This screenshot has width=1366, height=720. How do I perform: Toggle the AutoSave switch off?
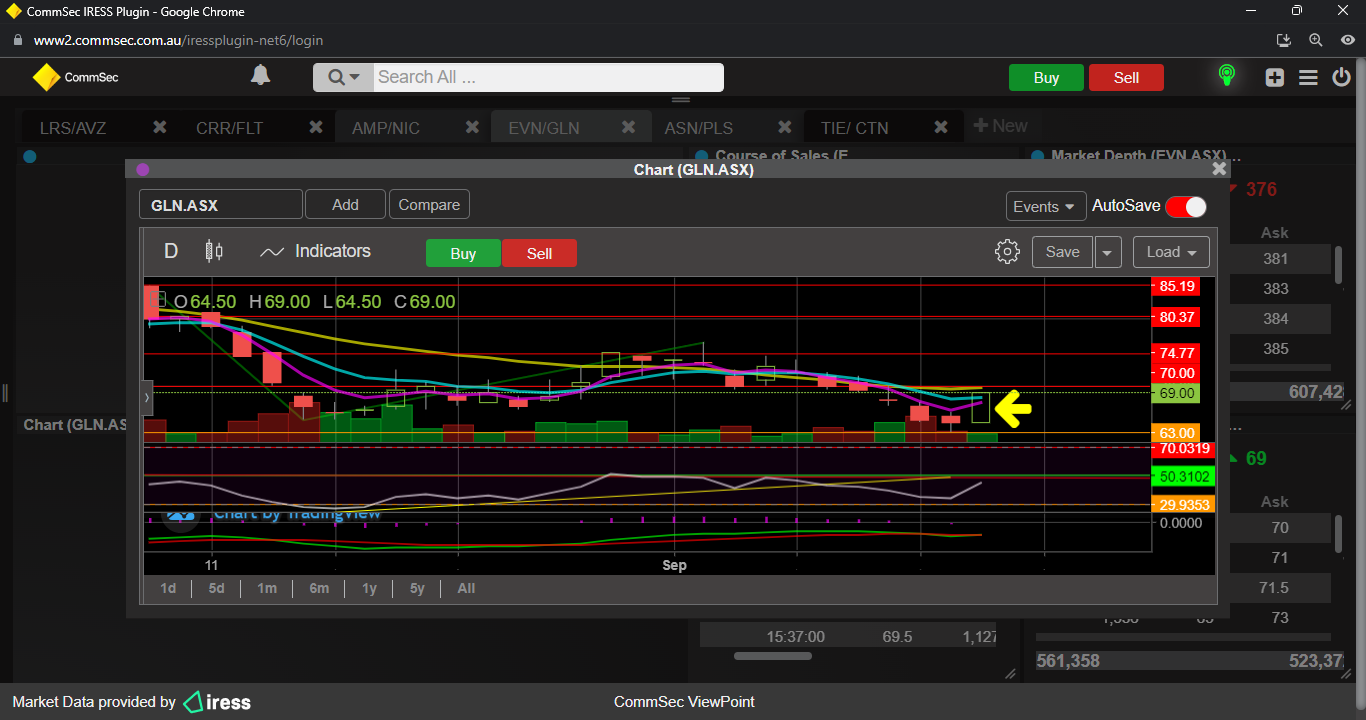coord(1185,206)
